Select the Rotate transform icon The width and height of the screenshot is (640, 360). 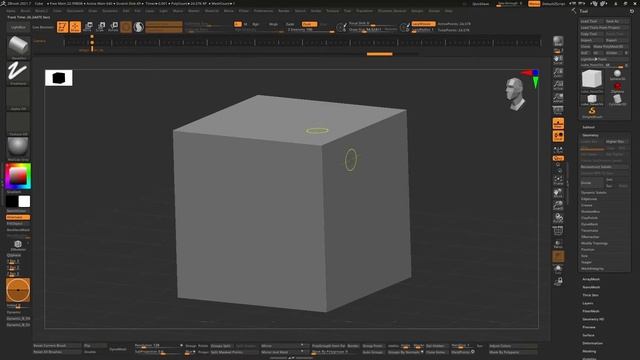(x=113, y=27)
